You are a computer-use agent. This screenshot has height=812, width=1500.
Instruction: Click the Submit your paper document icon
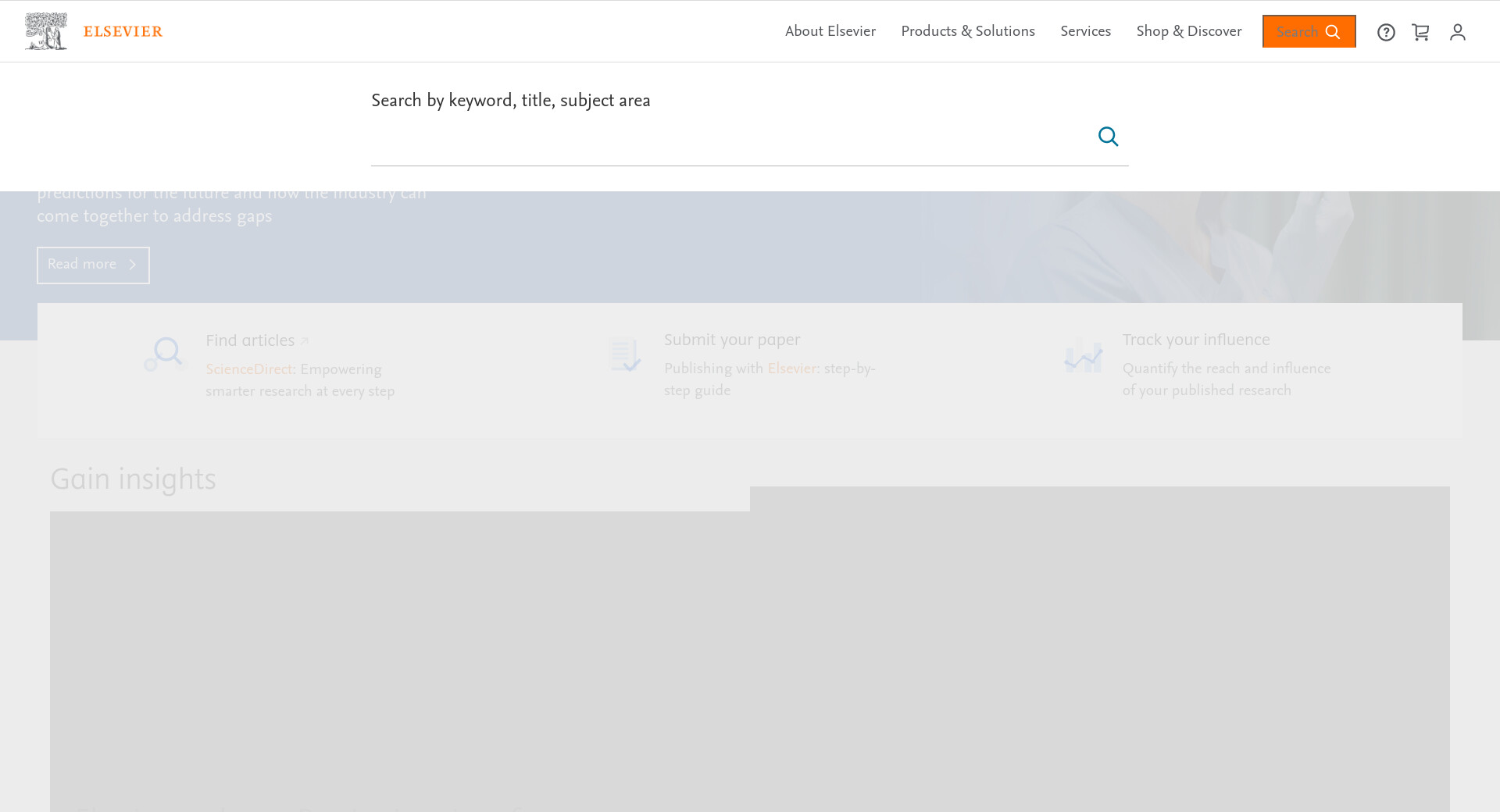[624, 355]
